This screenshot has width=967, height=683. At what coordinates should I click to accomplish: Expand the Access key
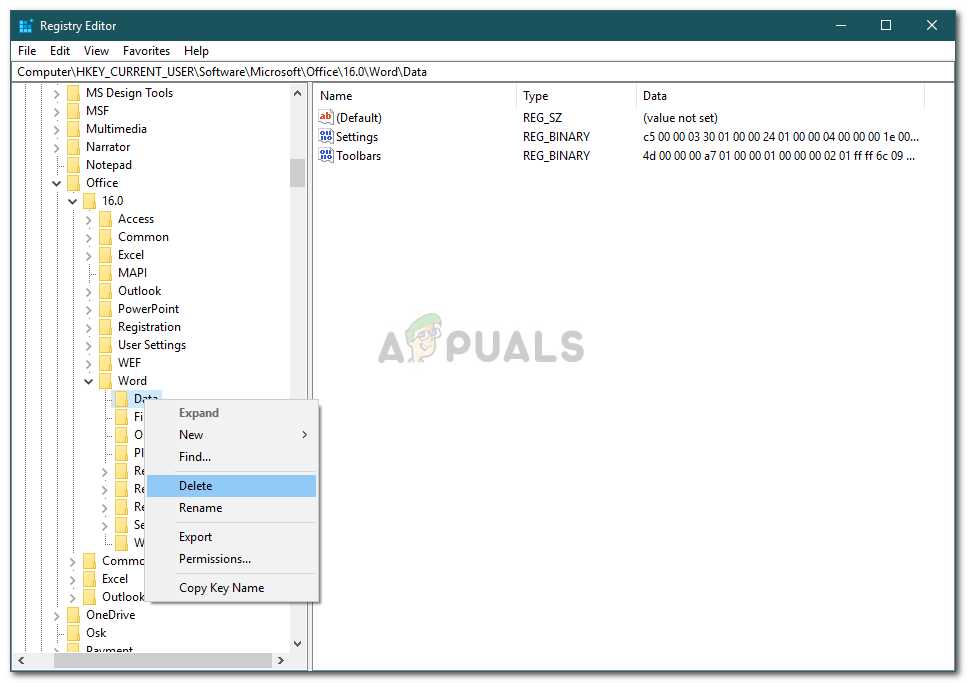coord(89,220)
